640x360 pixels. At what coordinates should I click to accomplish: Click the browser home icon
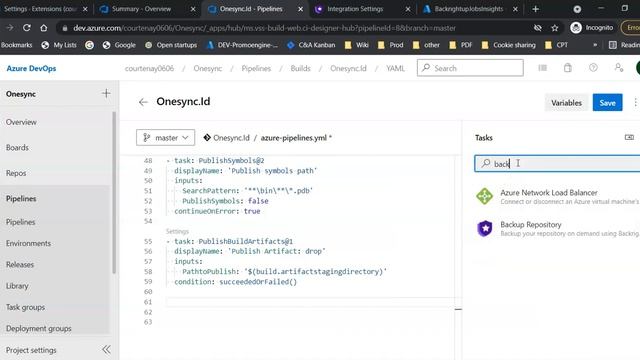pos(44,28)
